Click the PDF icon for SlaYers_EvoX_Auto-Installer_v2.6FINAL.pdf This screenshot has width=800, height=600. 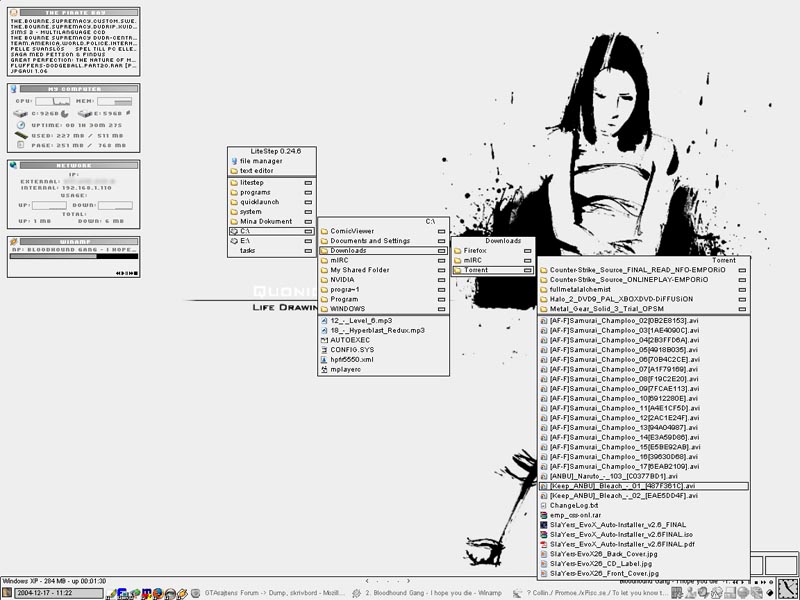tap(544, 544)
